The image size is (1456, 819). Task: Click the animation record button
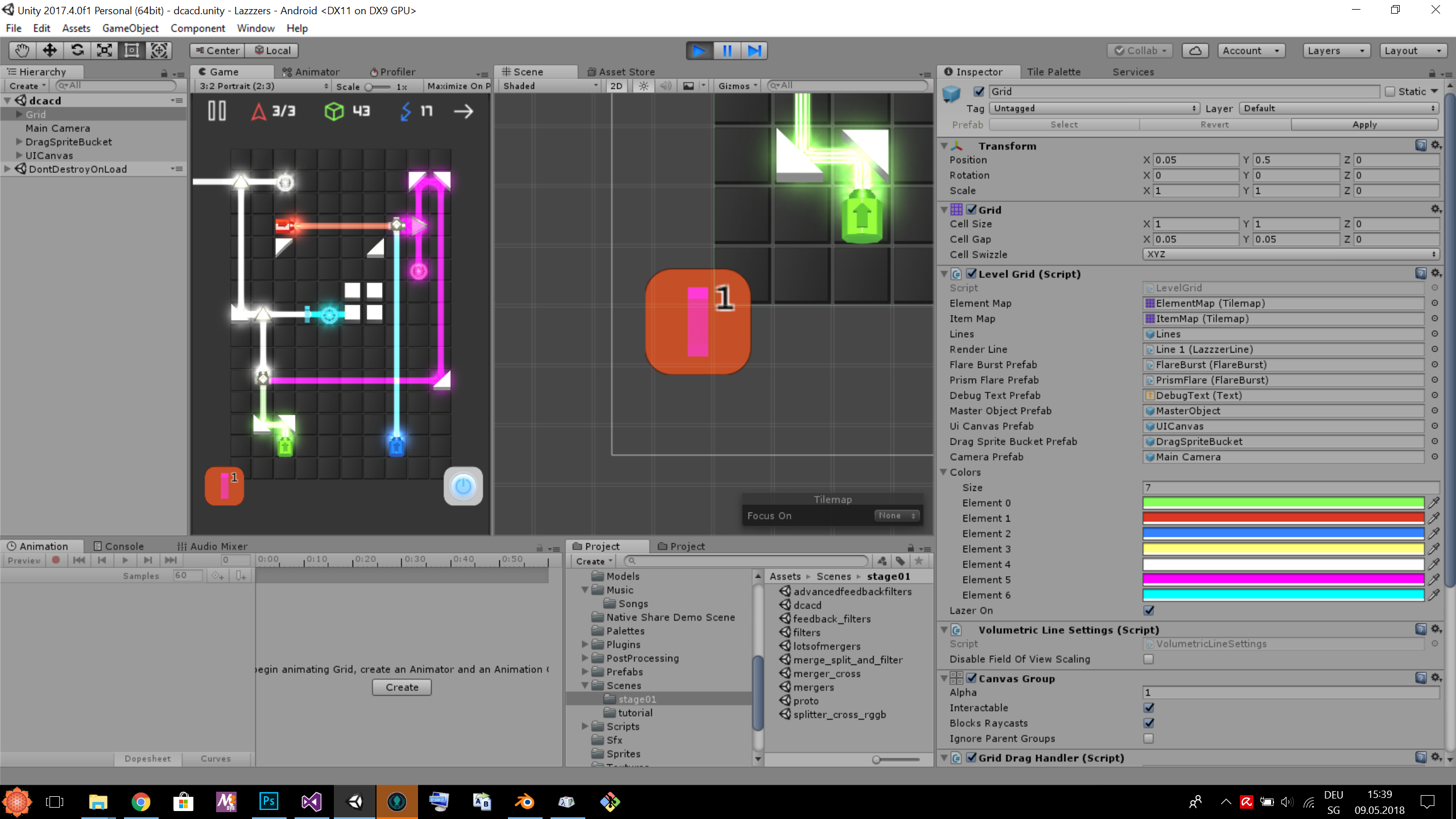pyautogui.click(x=56, y=560)
